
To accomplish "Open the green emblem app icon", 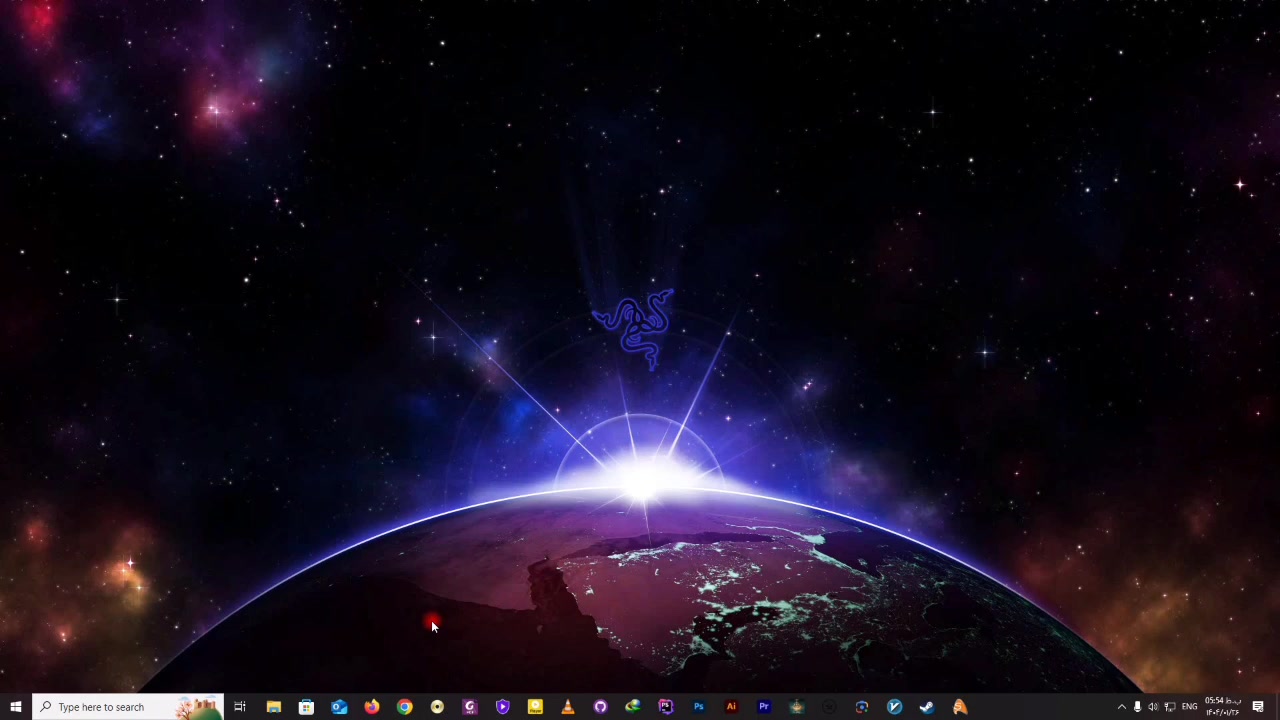I will [796, 707].
